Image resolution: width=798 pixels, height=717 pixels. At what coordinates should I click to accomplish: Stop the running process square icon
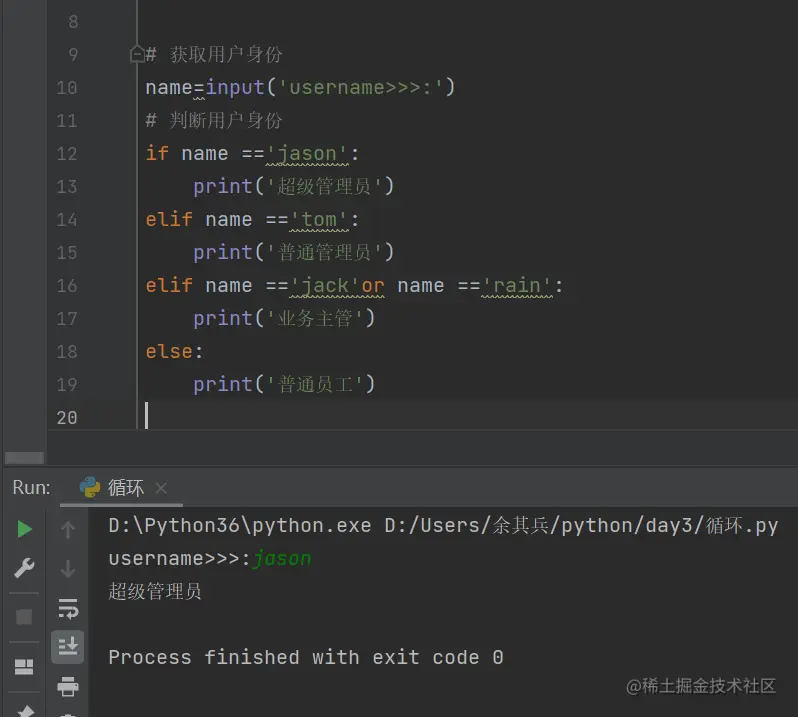point(24,617)
